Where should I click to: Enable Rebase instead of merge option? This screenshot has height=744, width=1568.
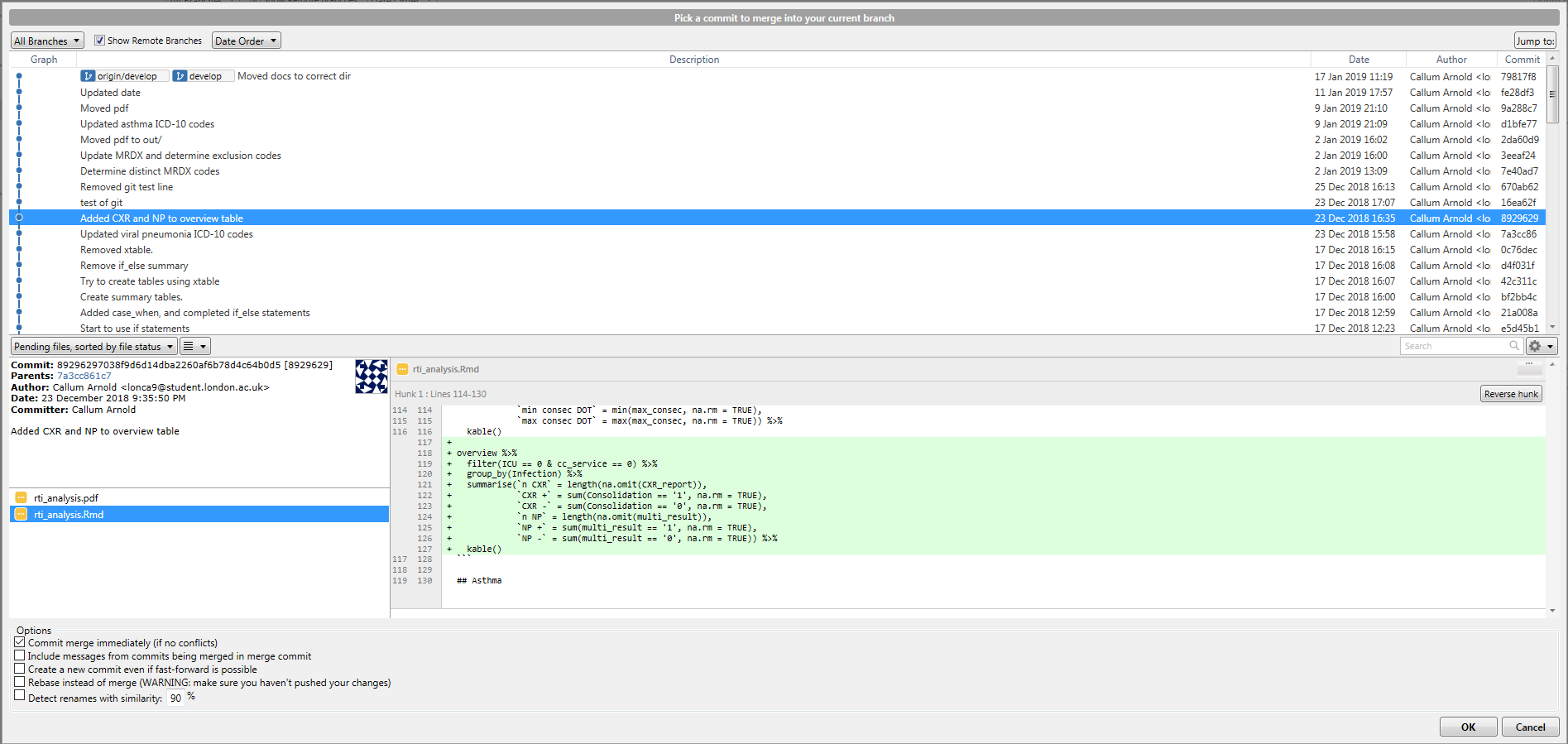tap(20, 682)
